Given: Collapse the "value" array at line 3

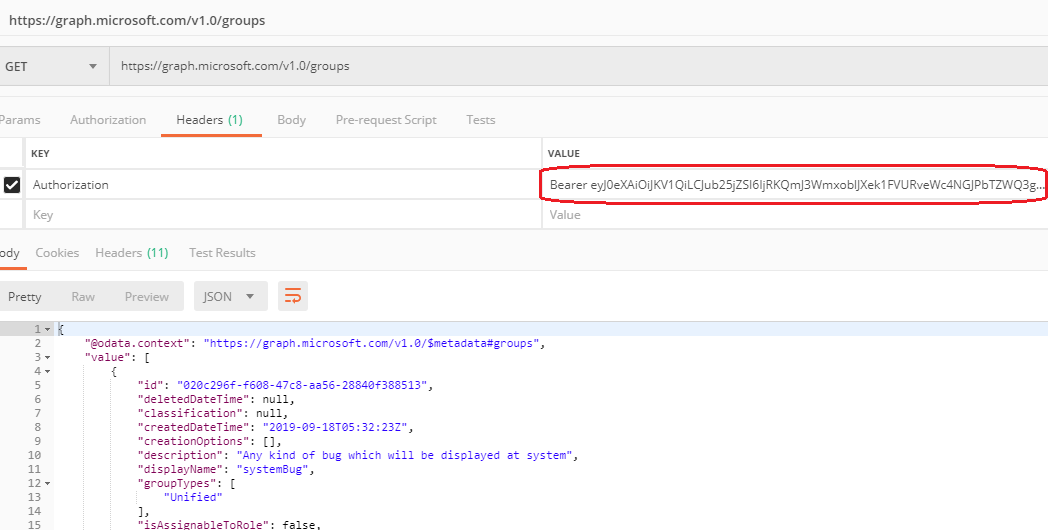Looking at the screenshot, I should (47, 358).
